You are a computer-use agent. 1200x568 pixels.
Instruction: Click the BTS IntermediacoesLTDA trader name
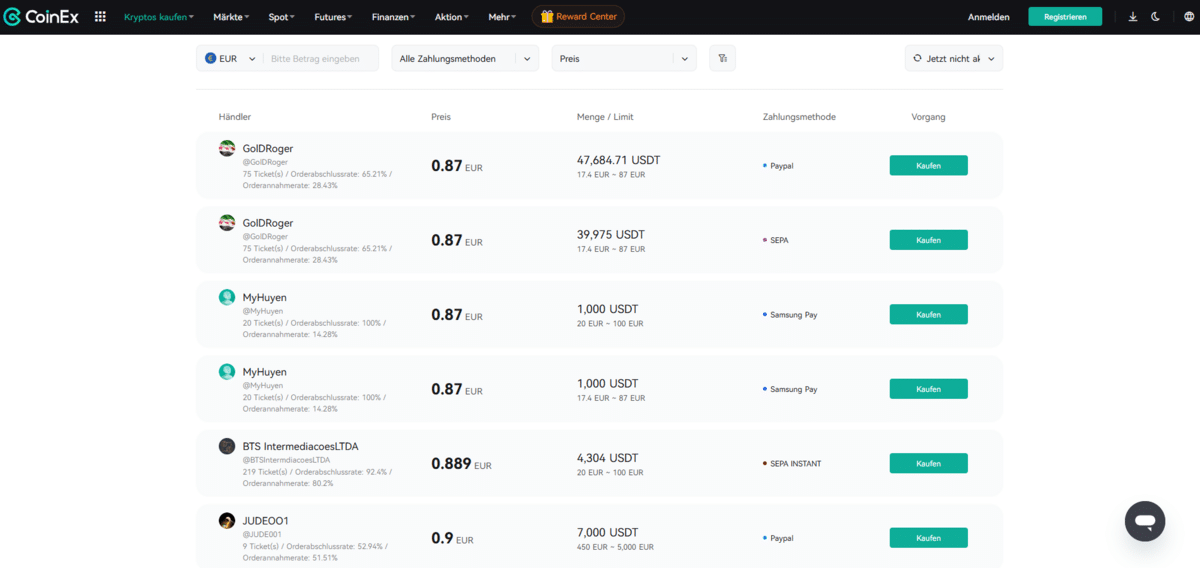[x=300, y=446]
